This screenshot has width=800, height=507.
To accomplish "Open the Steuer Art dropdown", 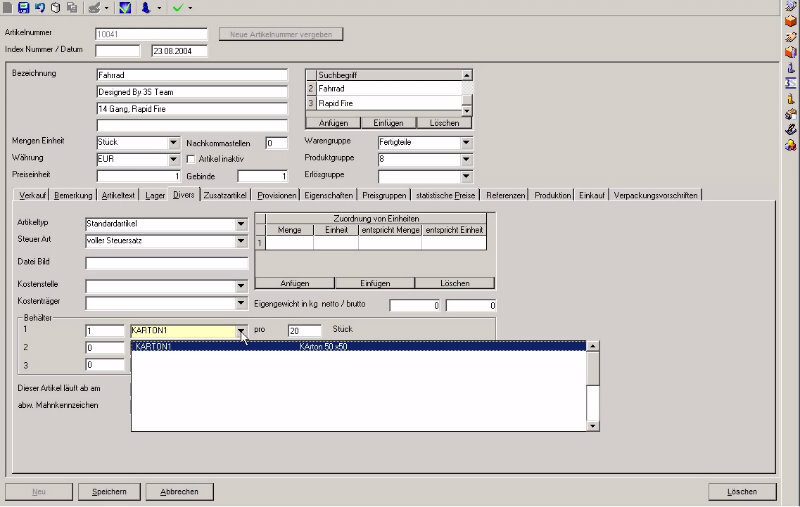I will coord(241,241).
